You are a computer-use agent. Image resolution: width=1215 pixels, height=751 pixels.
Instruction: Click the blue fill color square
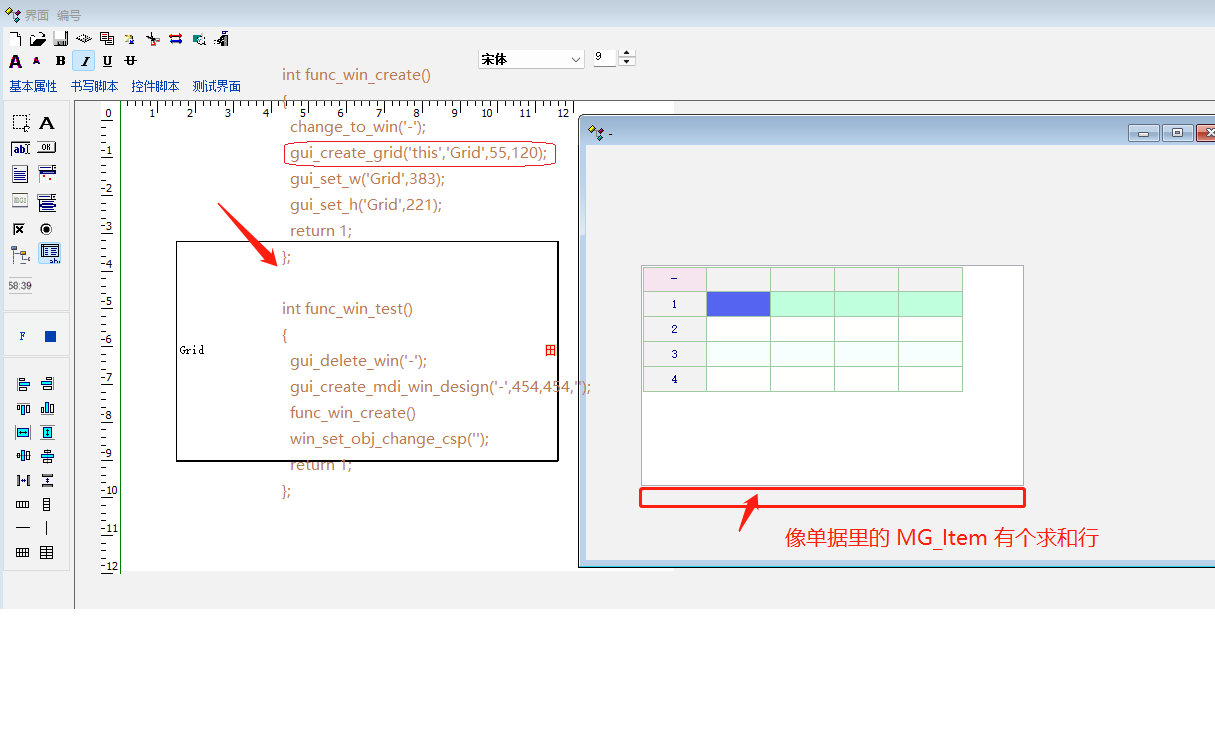tap(50, 337)
